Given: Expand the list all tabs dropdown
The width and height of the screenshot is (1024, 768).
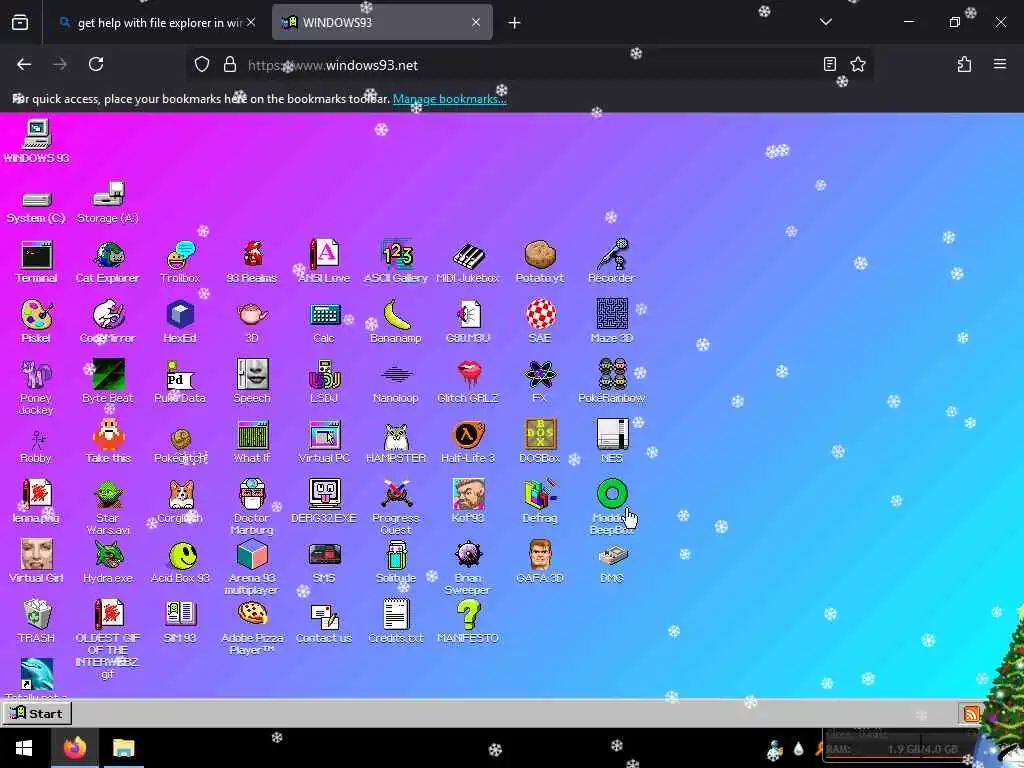Looking at the screenshot, I should (x=825, y=22).
